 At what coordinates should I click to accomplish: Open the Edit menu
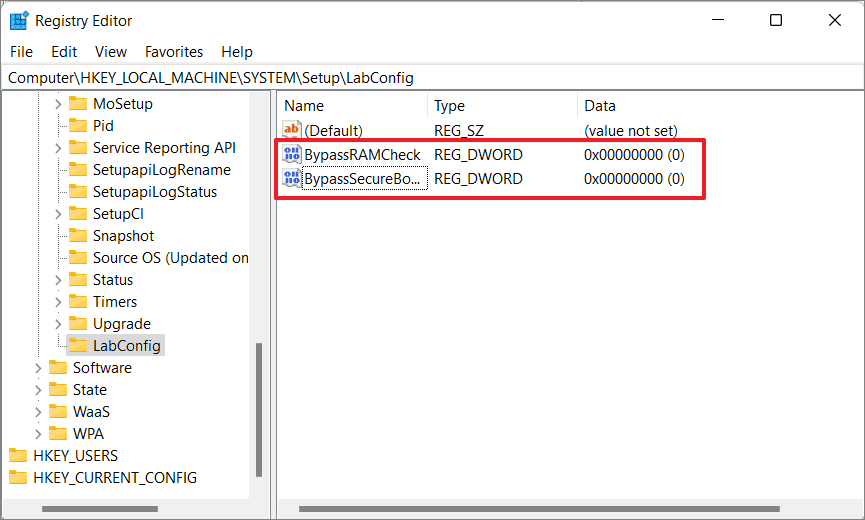tap(64, 52)
